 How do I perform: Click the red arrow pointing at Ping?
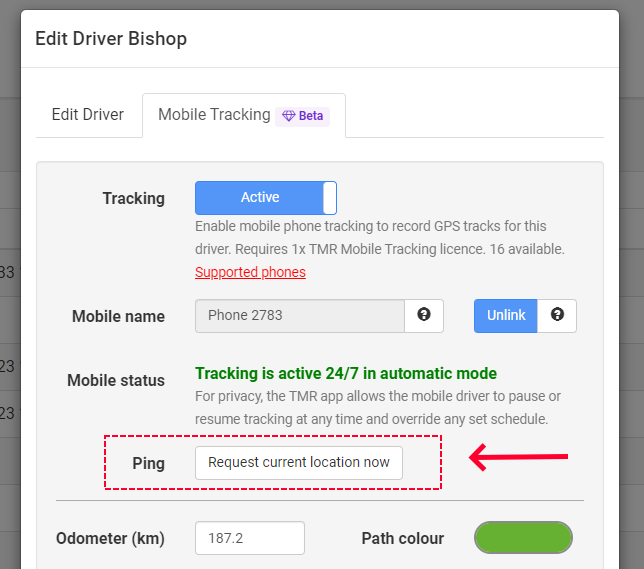coord(518,457)
